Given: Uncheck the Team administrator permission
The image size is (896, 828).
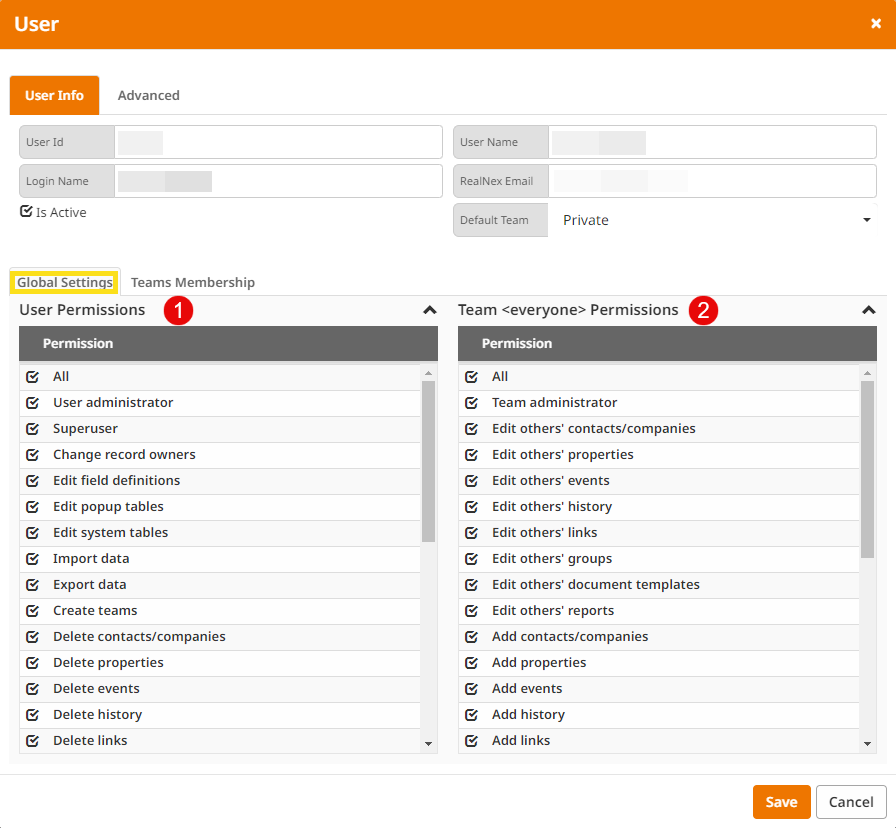Looking at the screenshot, I should tap(471, 402).
